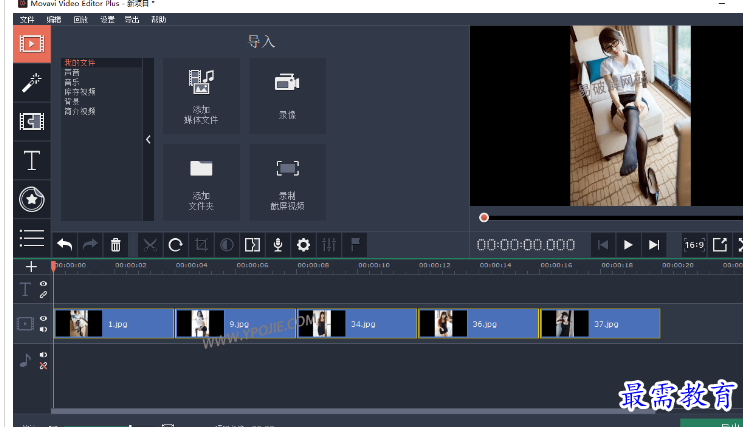Open the Transitions tab in the sidebar

(32, 121)
